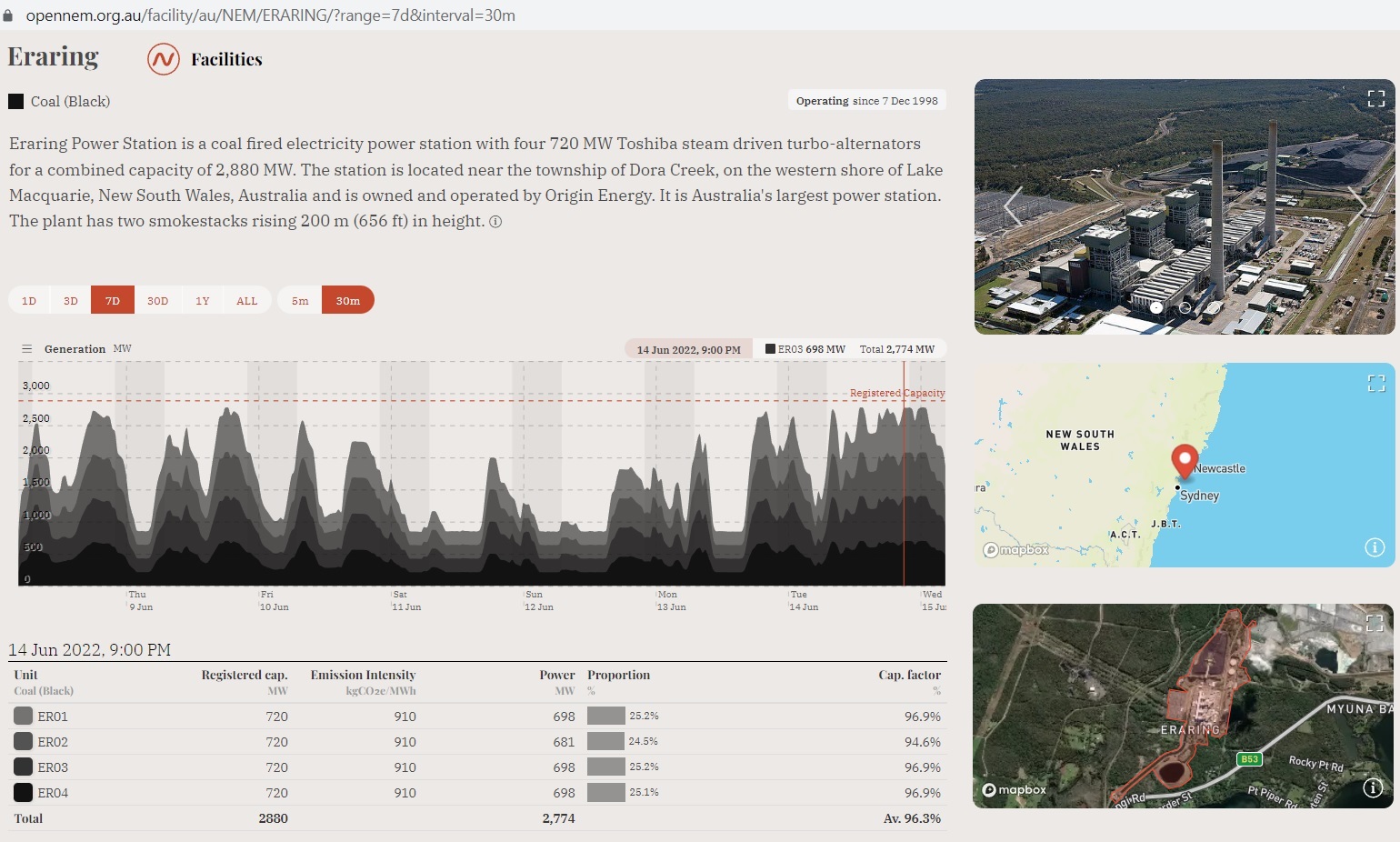This screenshot has width=1400, height=842.
Task: Click the total power value 2,774
Action: 558,818
